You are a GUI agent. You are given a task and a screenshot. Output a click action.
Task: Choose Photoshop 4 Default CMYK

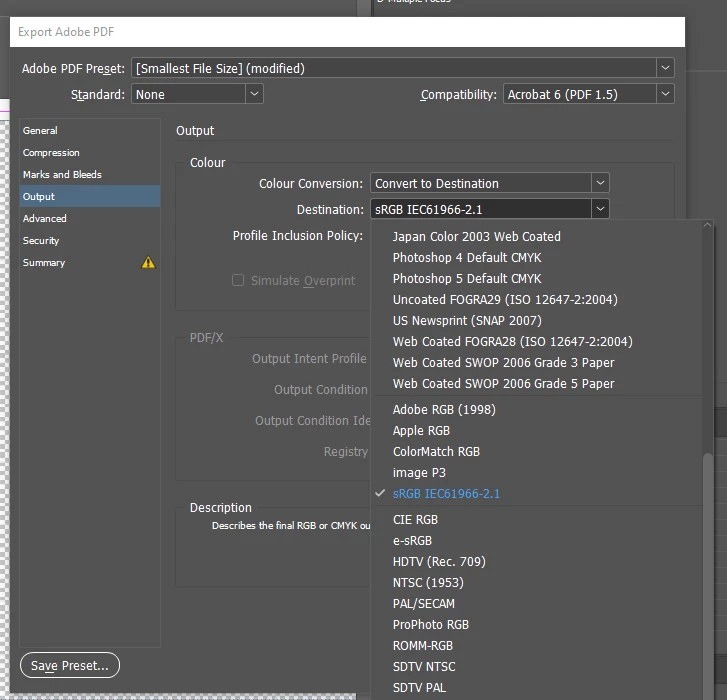pyautogui.click(x=536, y=257)
